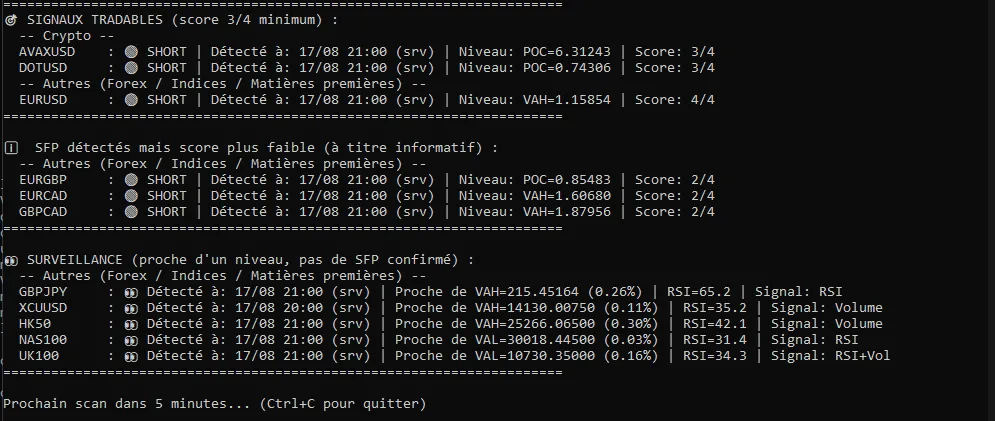
Task: Click the eyes icon on GBPJPY row
Action: point(131,292)
